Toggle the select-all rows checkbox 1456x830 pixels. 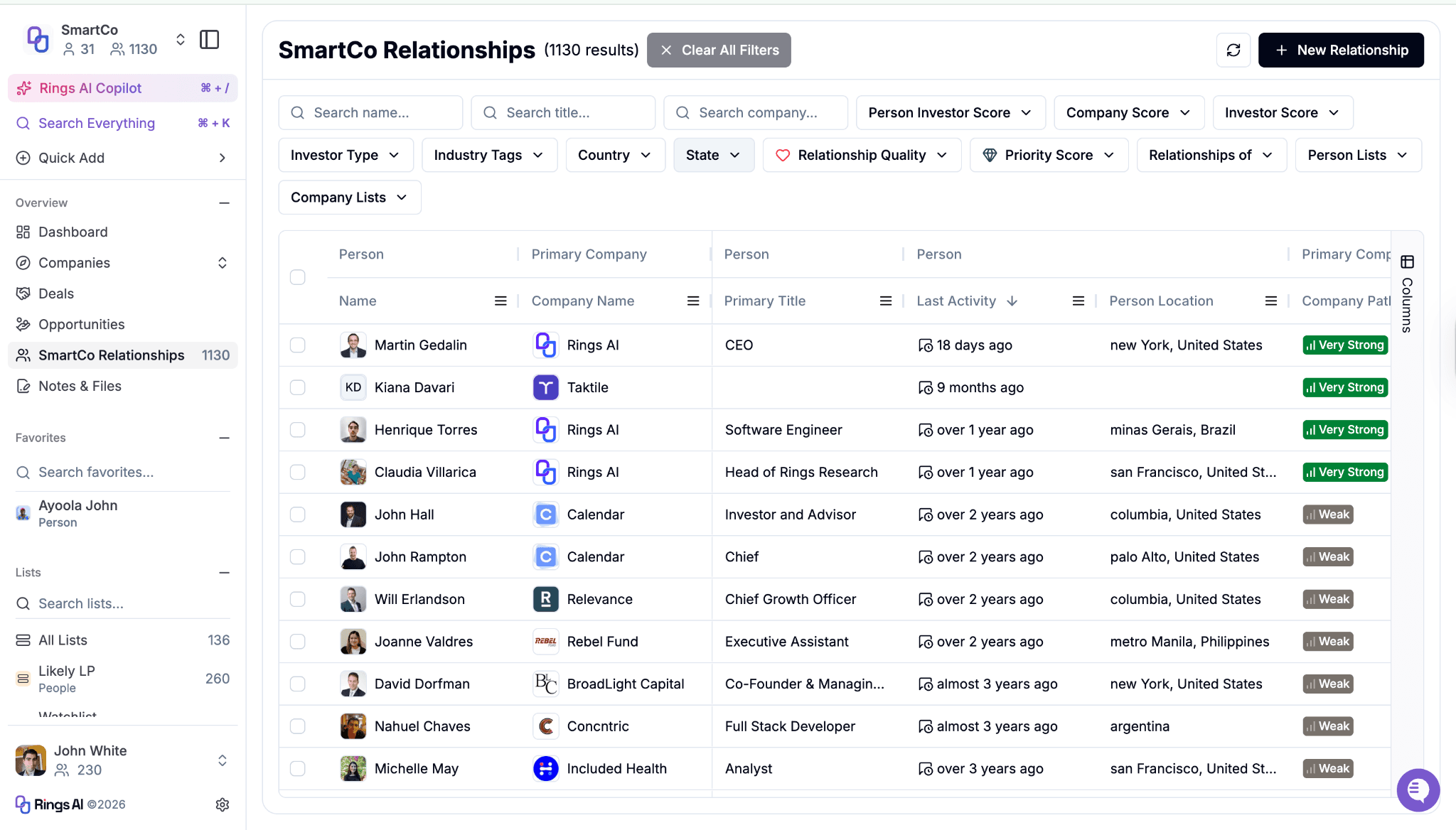(298, 277)
